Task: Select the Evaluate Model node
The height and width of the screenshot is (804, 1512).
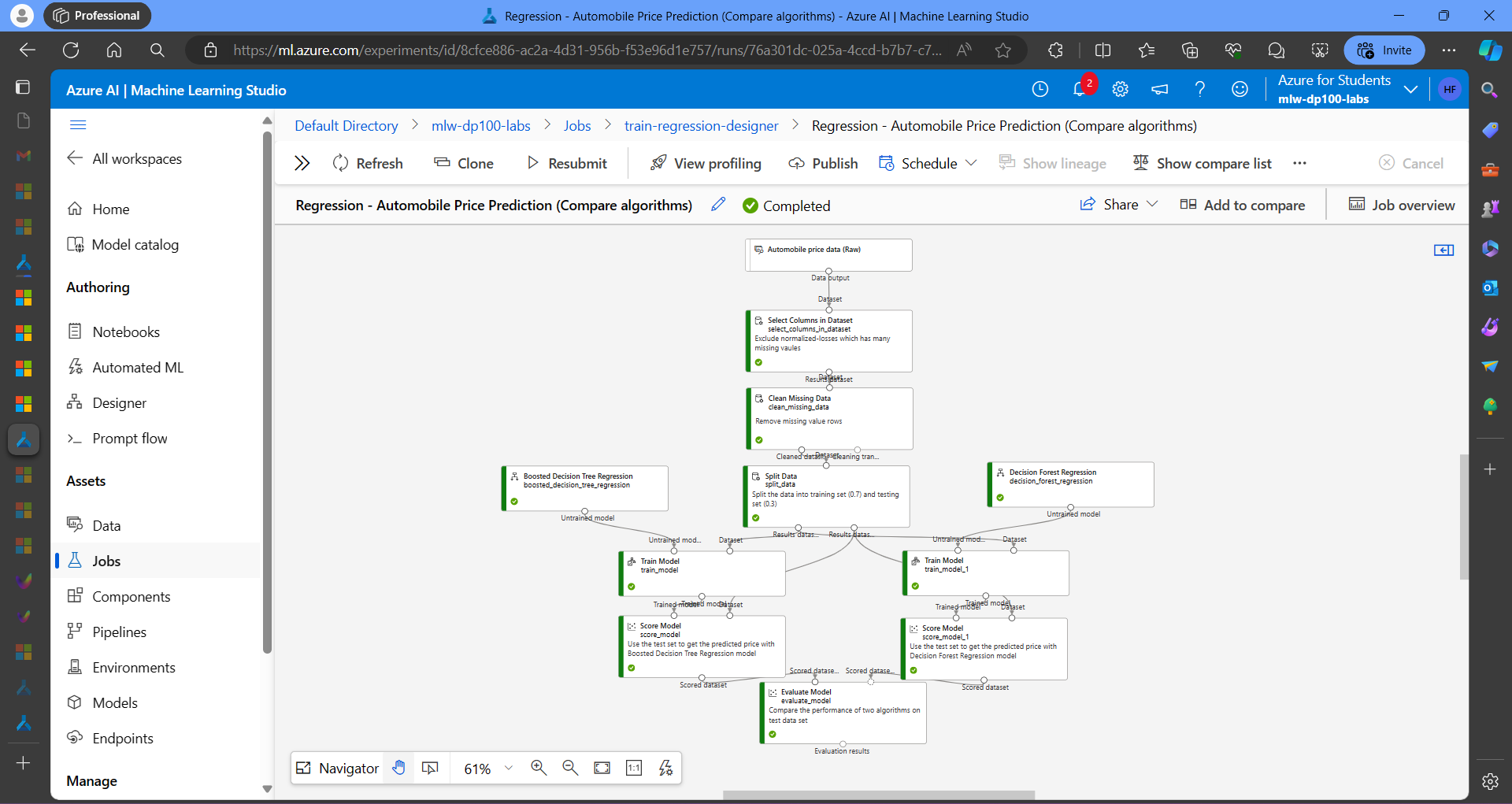Action: click(843, 713)
